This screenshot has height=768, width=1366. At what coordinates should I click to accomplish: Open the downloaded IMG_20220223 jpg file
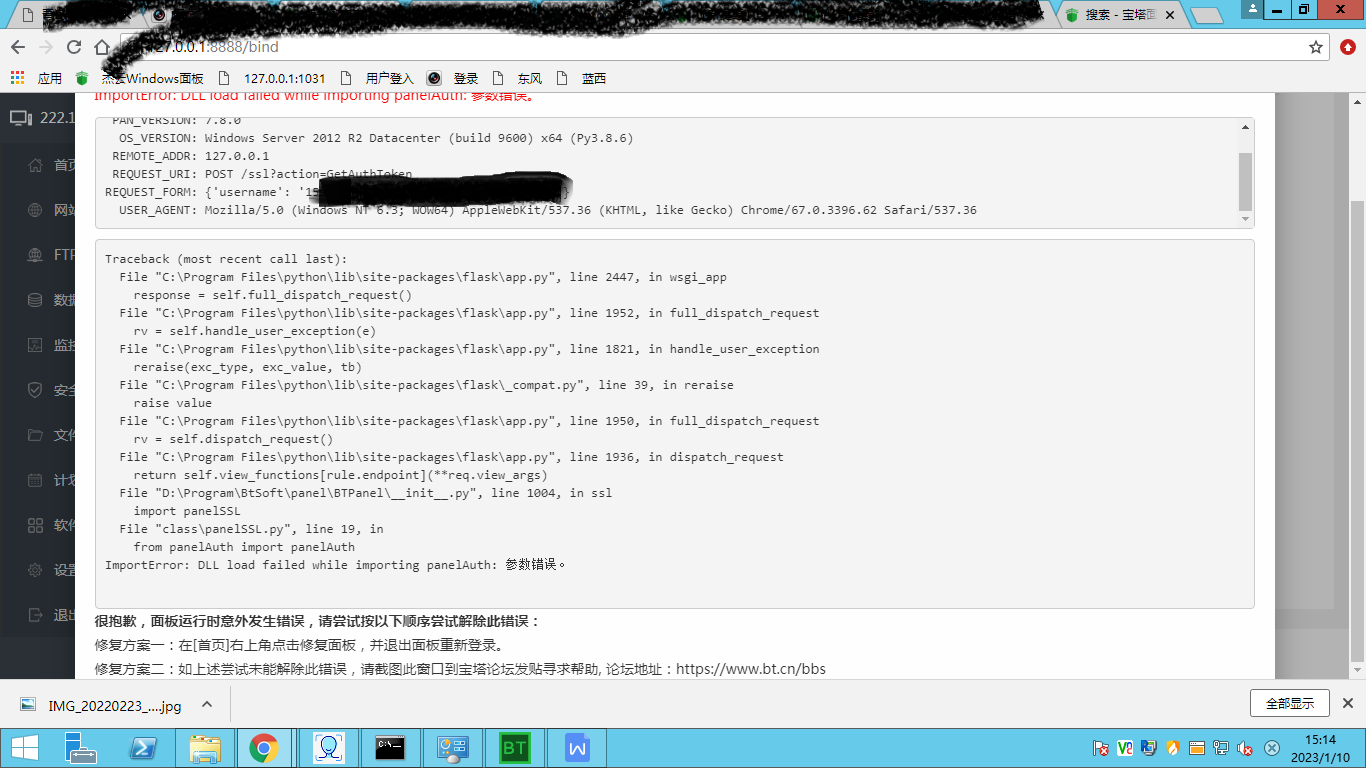point(102,705)
